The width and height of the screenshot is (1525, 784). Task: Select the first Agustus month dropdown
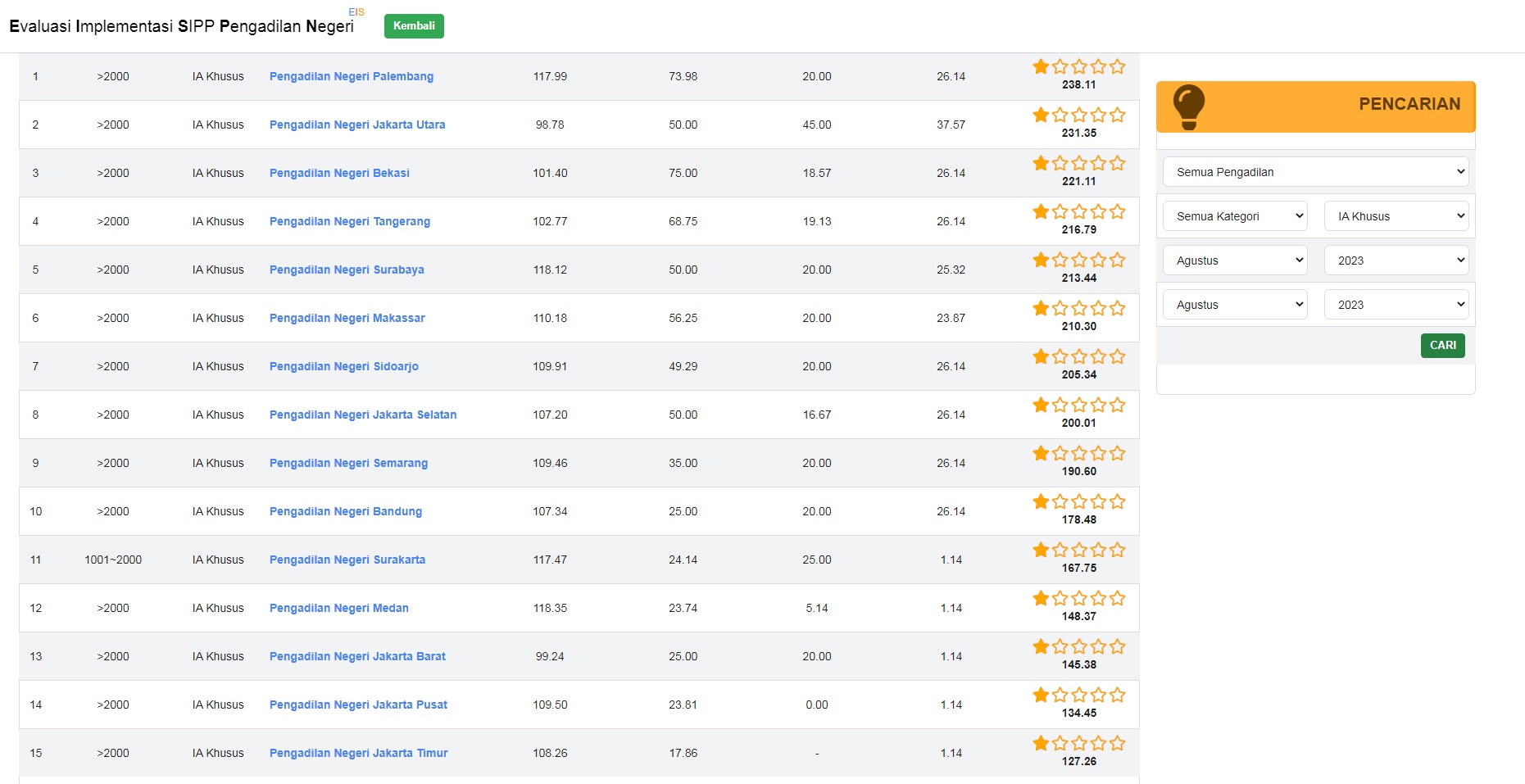[x=1235, y=261]
